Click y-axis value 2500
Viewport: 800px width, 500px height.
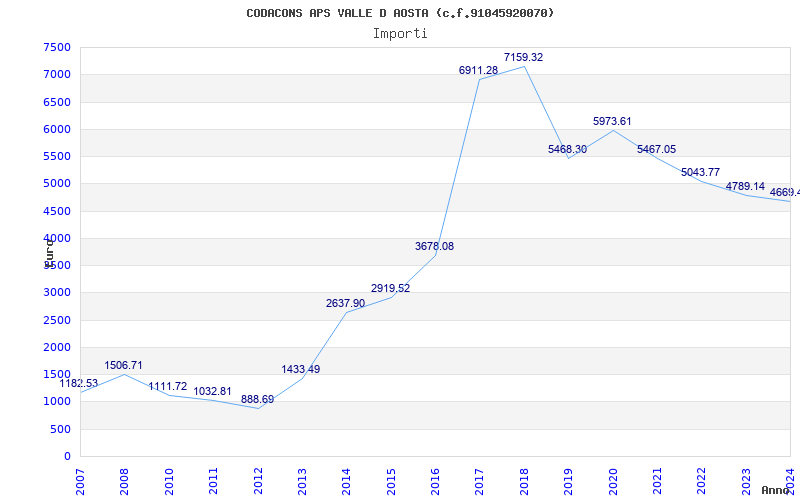click(57, 320)
